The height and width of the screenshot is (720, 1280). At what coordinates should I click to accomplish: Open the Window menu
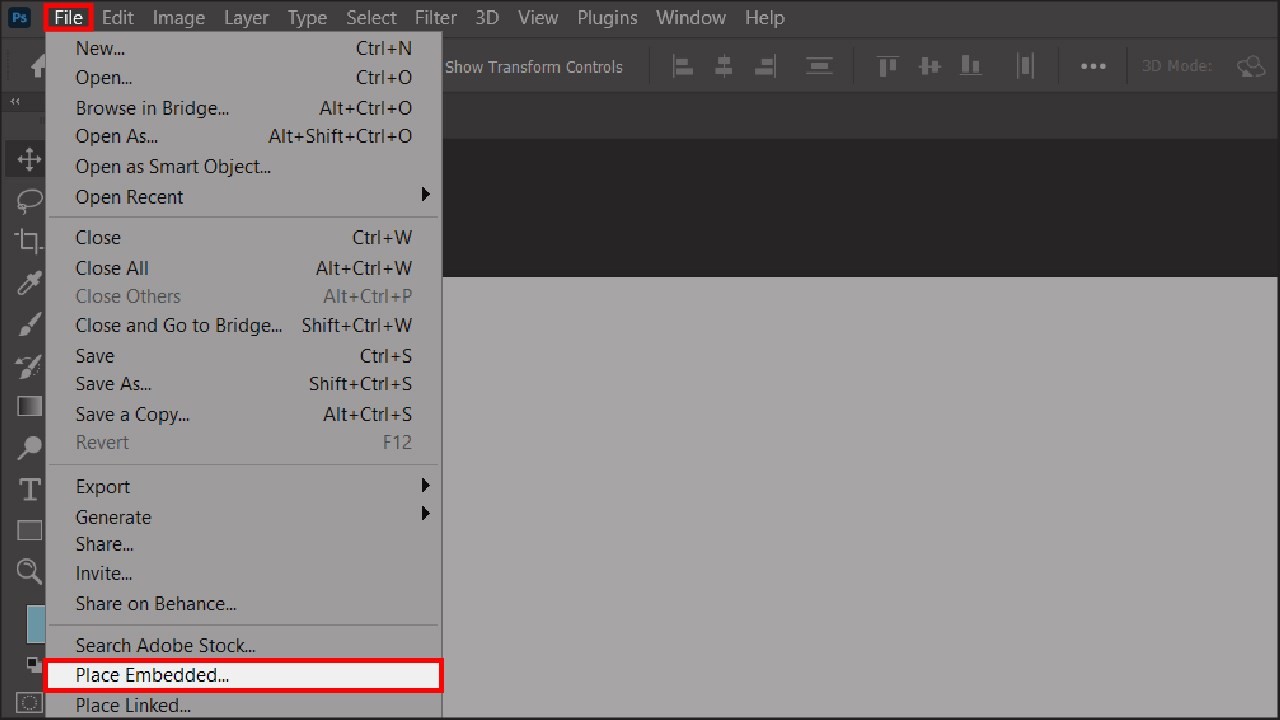click(x=691, y=17)
